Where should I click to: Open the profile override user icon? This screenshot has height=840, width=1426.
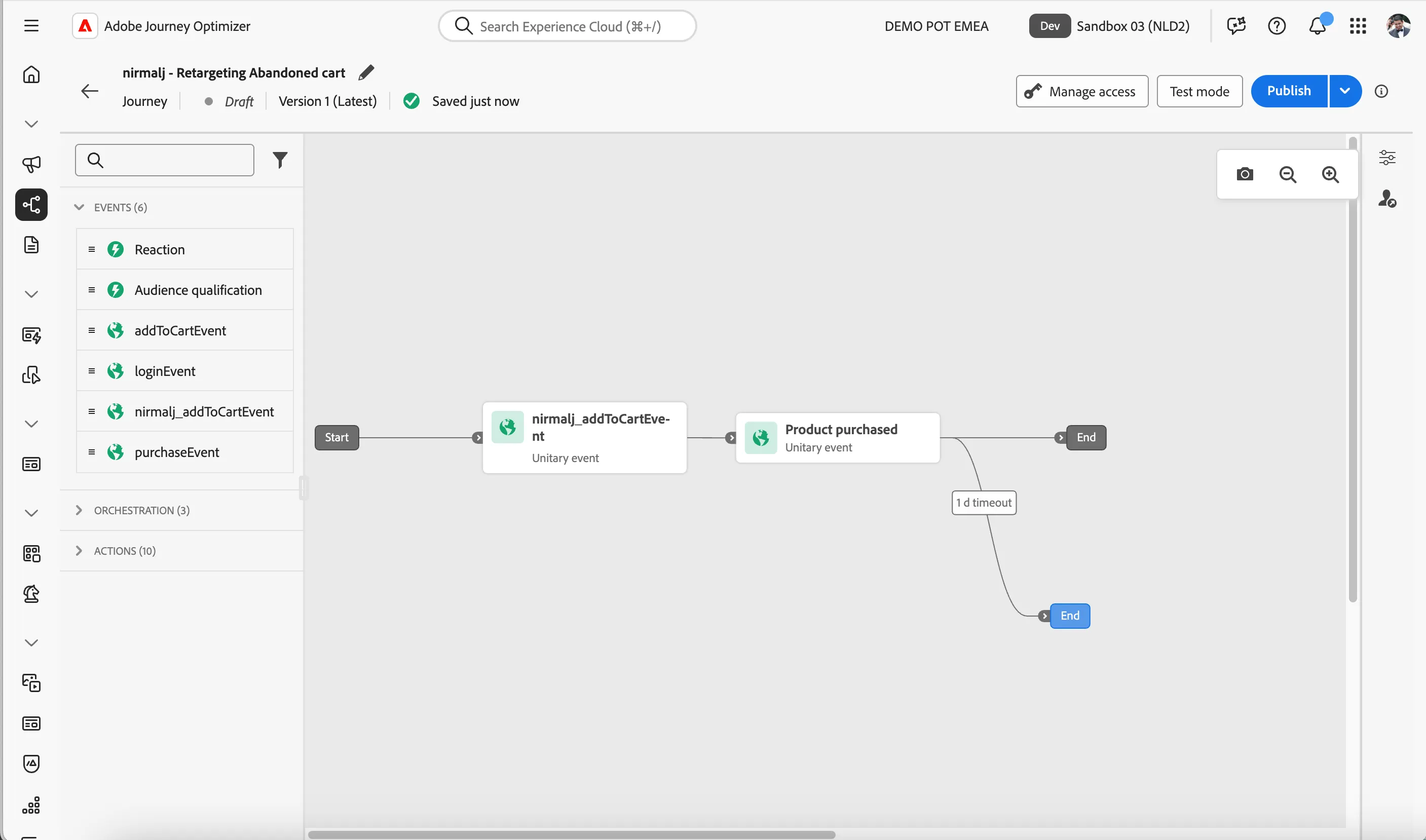tap(1387, 198)
